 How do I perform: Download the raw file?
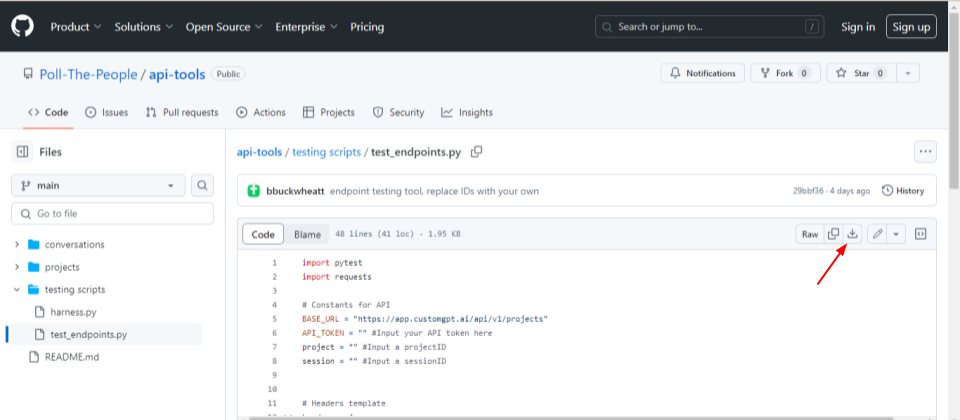point(852,234)
